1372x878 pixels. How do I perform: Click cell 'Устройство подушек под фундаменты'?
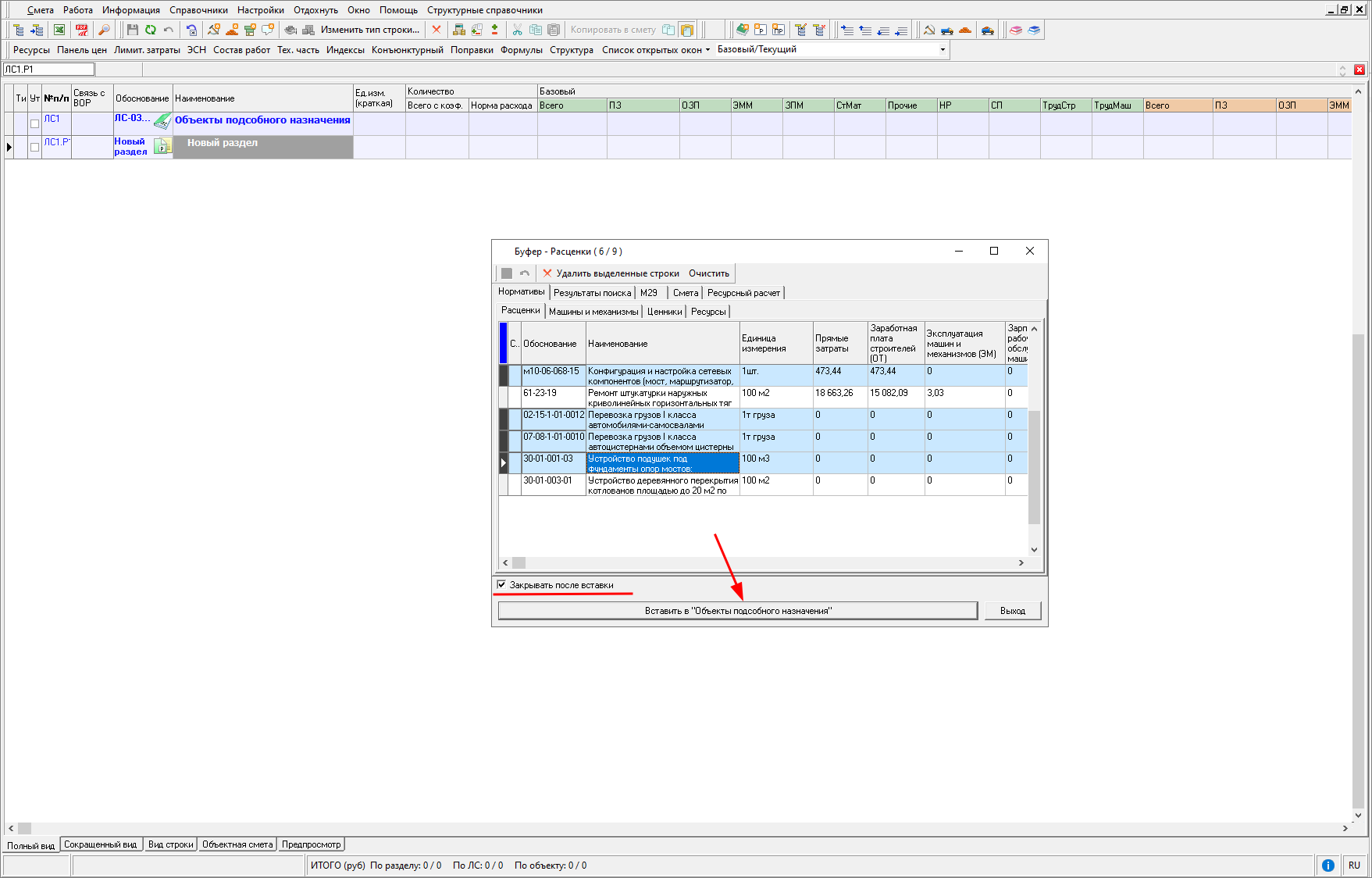662,463
